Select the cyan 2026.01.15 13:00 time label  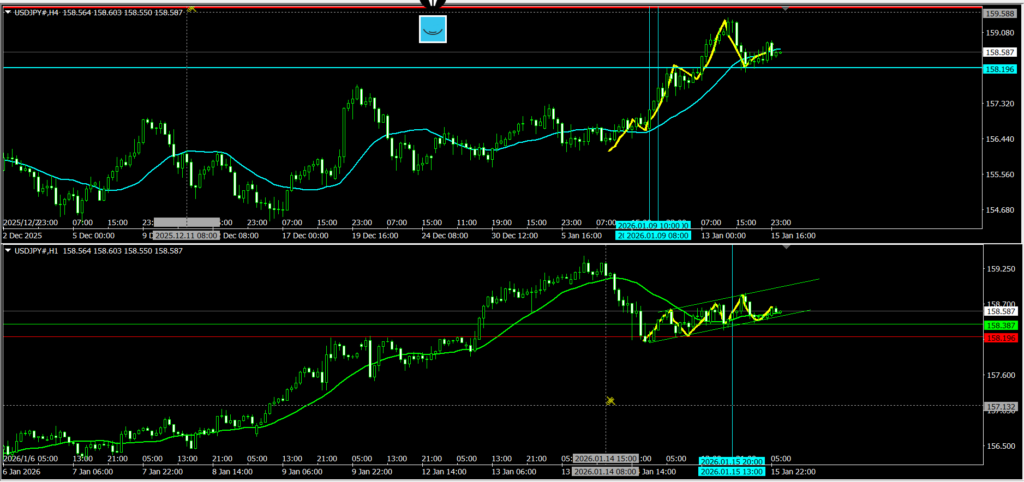pos(732,471)
